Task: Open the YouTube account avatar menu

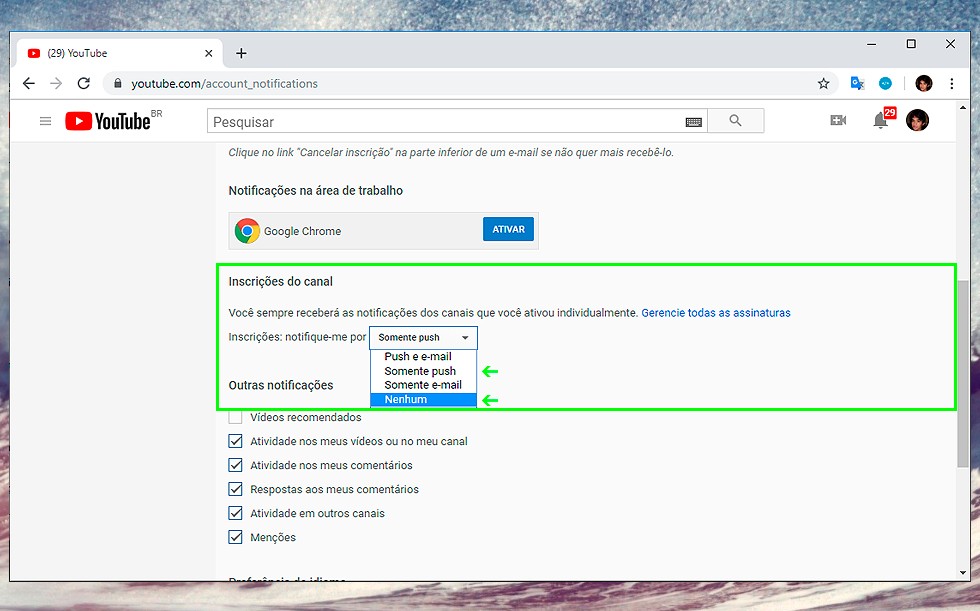Action: (x=918, y=120)
